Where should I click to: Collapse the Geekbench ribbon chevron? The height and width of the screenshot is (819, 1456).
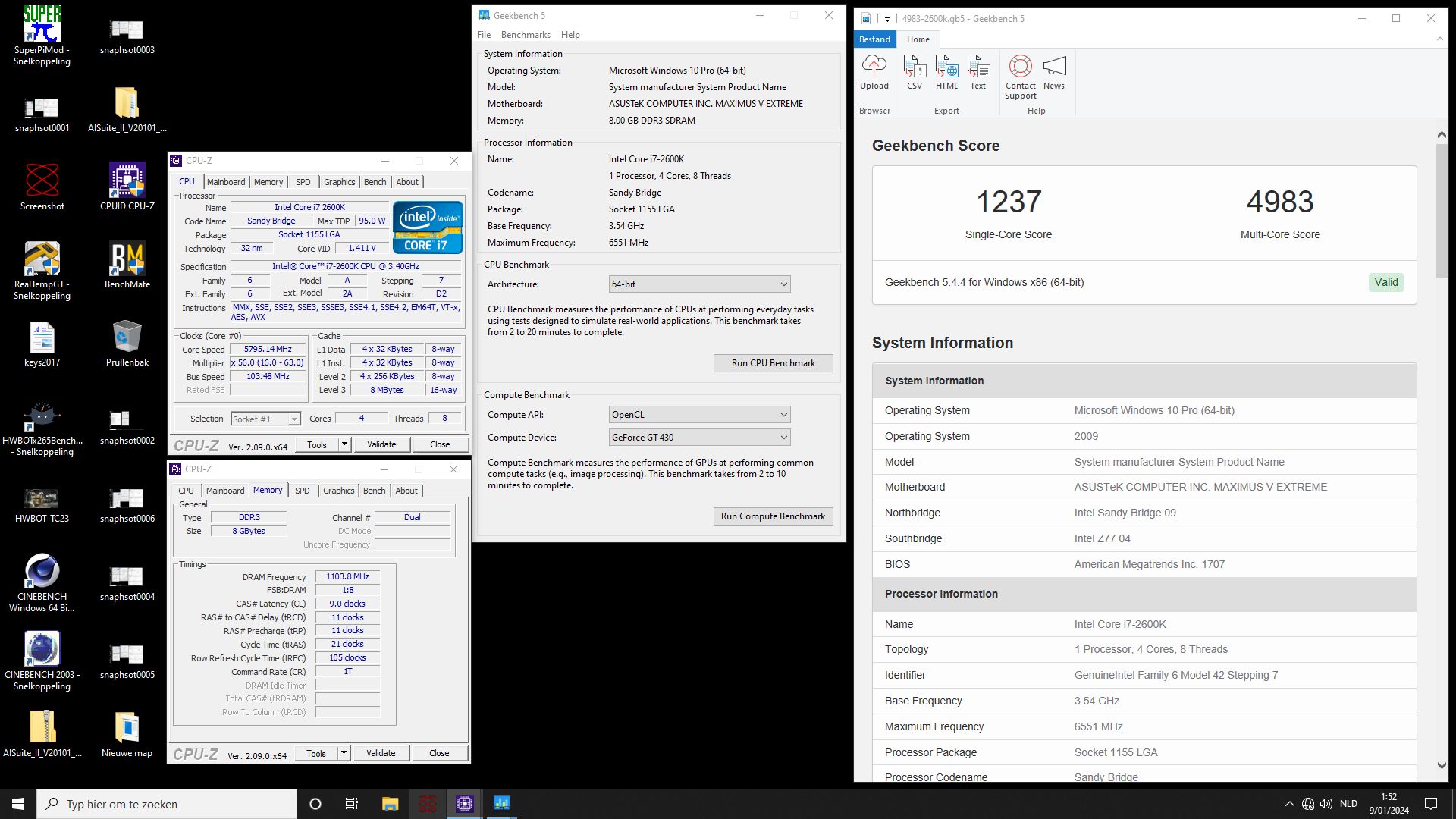pos(1439,39)
